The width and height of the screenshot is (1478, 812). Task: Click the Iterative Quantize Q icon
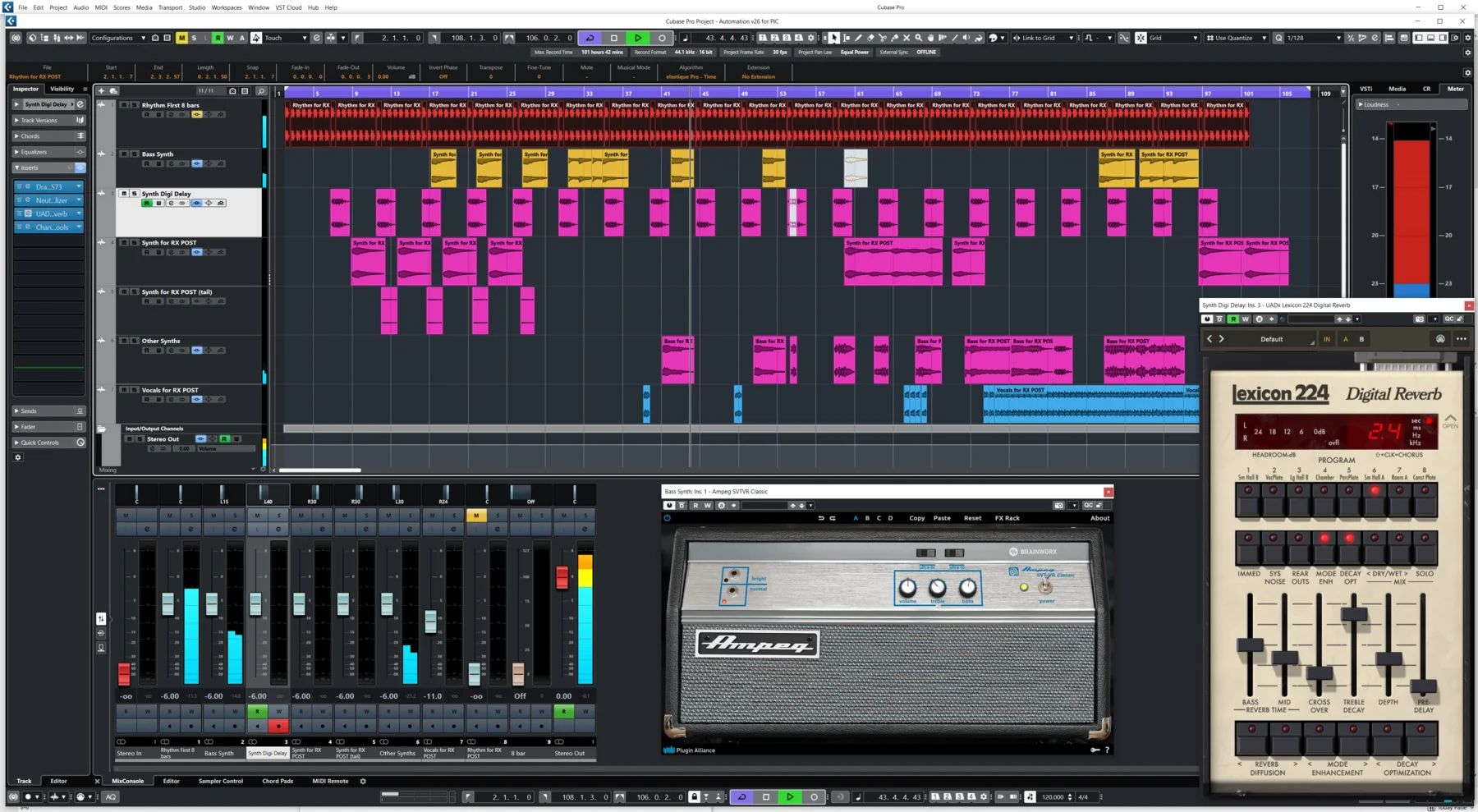coord(1278,38)
